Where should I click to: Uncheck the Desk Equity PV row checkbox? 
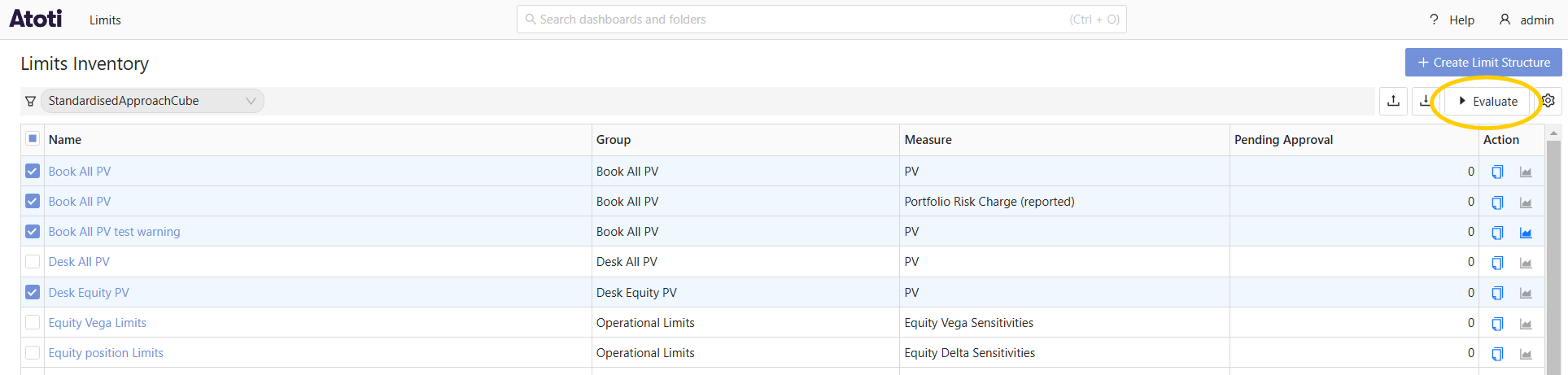tap(33, 292)
